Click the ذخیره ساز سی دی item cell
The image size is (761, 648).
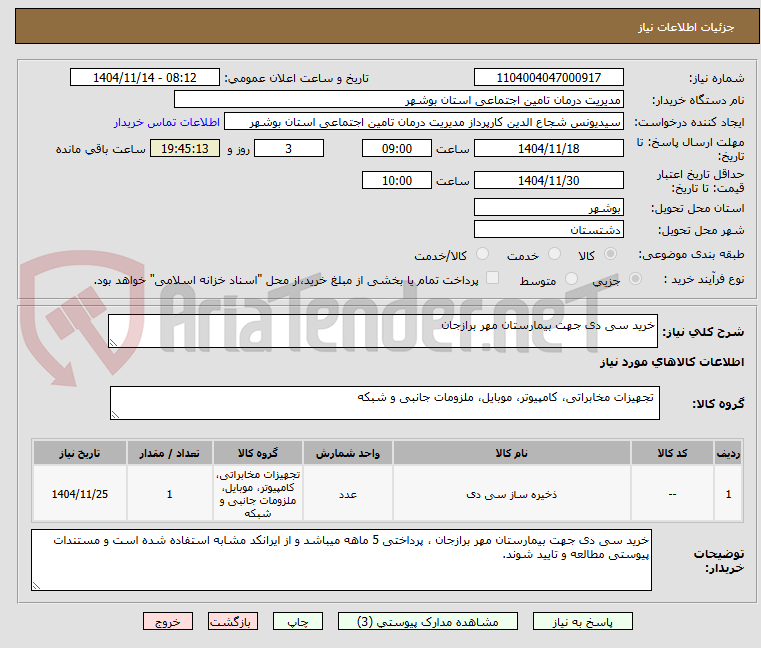[512, 494]
